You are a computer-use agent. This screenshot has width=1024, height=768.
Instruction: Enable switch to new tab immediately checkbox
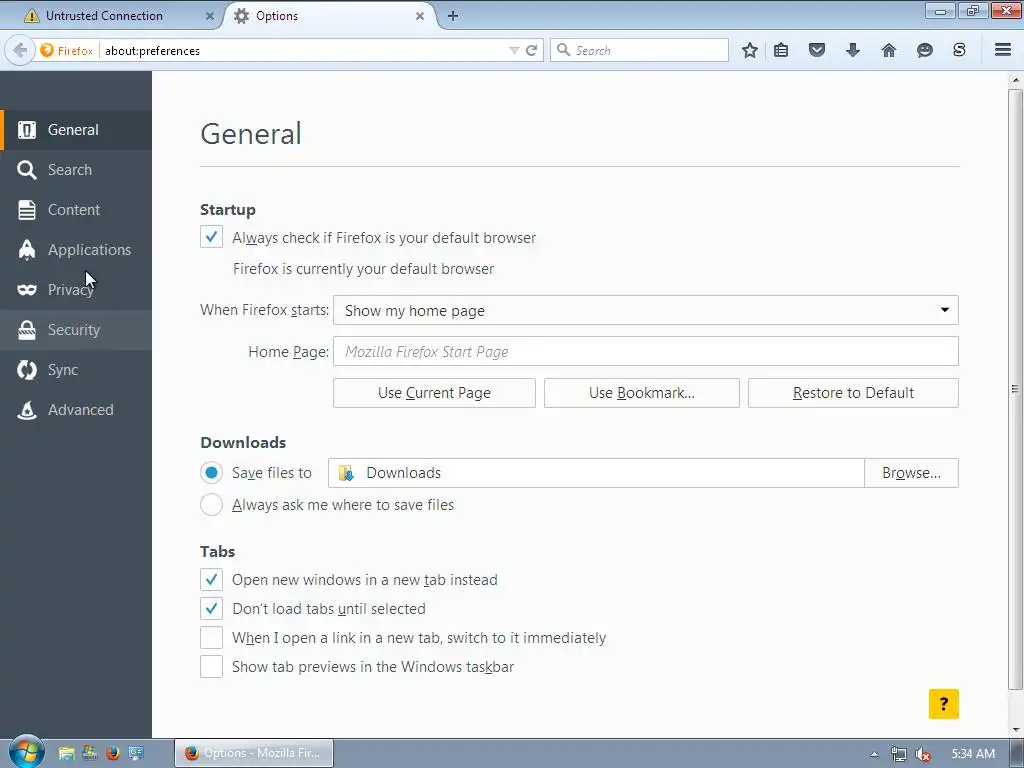coord(211,637)
